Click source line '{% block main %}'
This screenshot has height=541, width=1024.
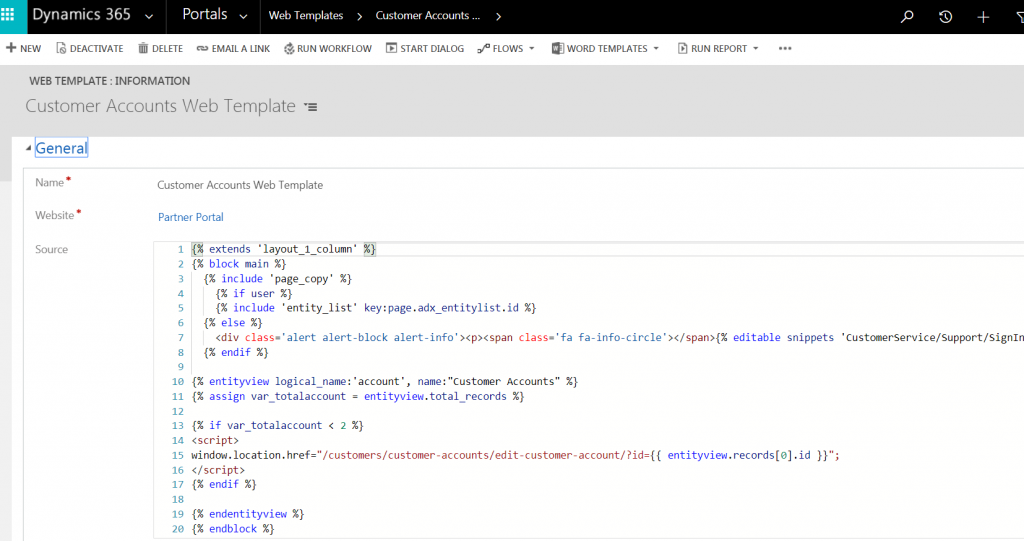click(x=239, y=264)
